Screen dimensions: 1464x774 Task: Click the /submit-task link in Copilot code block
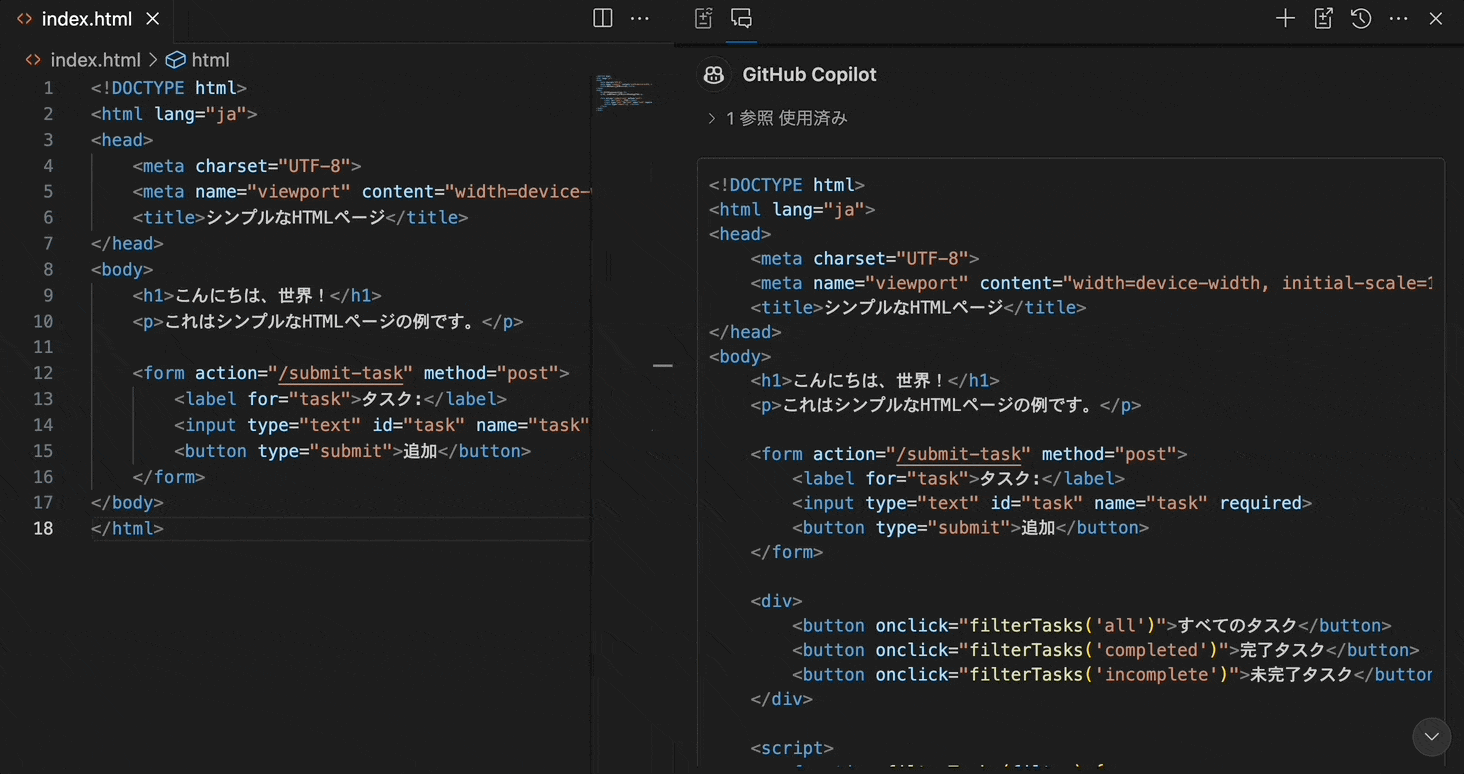pos(958,454)
